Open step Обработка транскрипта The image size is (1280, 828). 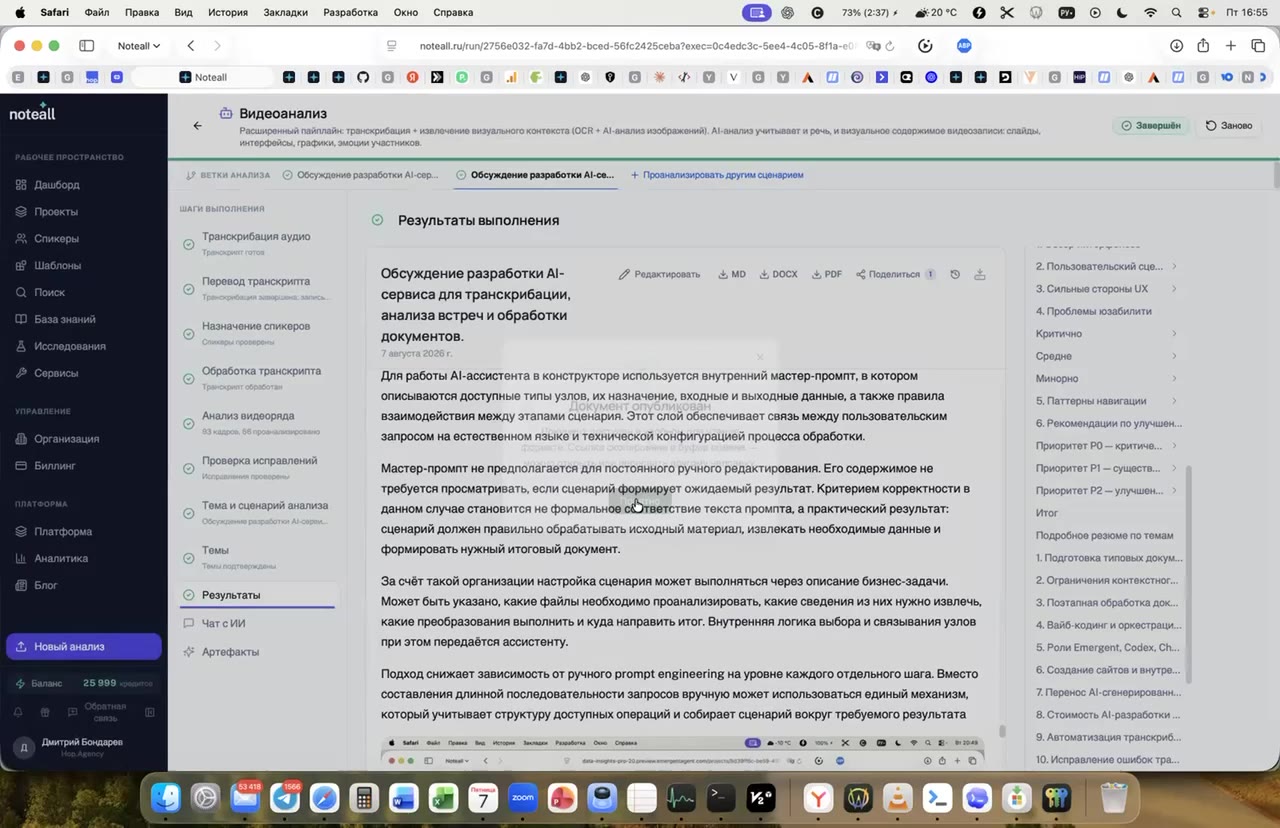pyautogui.click(x=256, y=377)
